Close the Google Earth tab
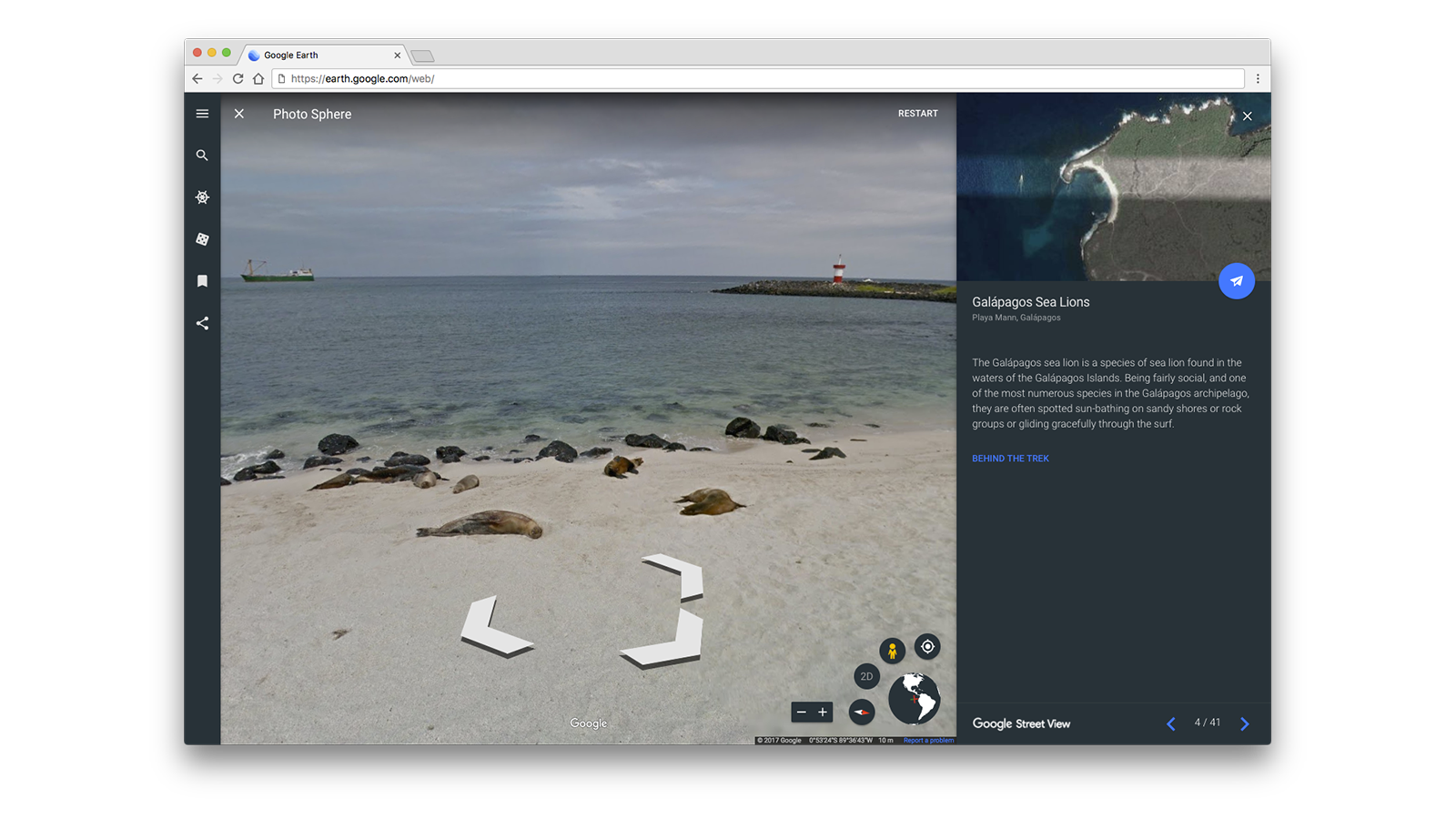This screenshot has height=819, width=1456. [397, 56]
